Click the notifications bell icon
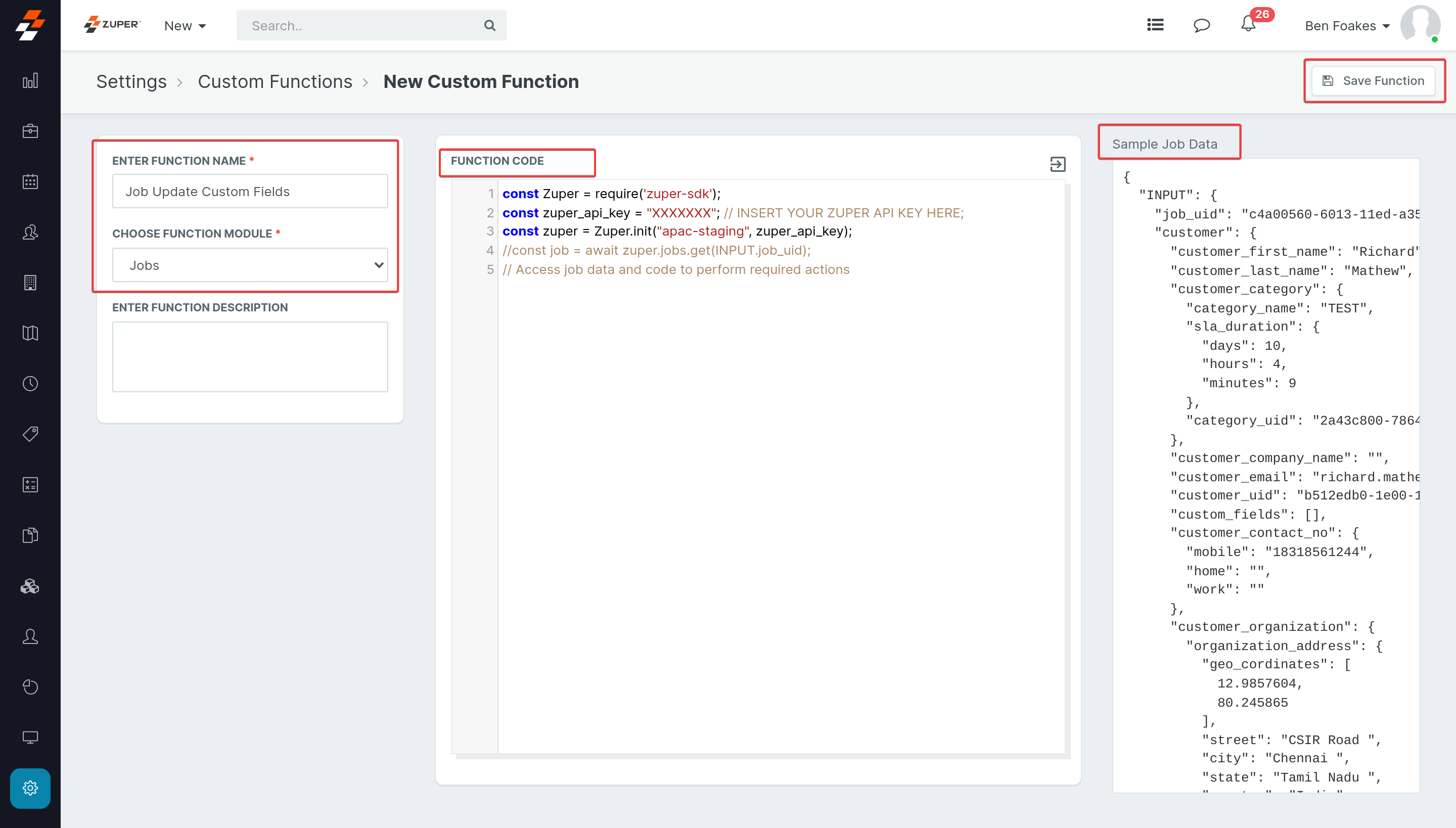Viewport: 1456px width, 828px height. pos(1248,25)
